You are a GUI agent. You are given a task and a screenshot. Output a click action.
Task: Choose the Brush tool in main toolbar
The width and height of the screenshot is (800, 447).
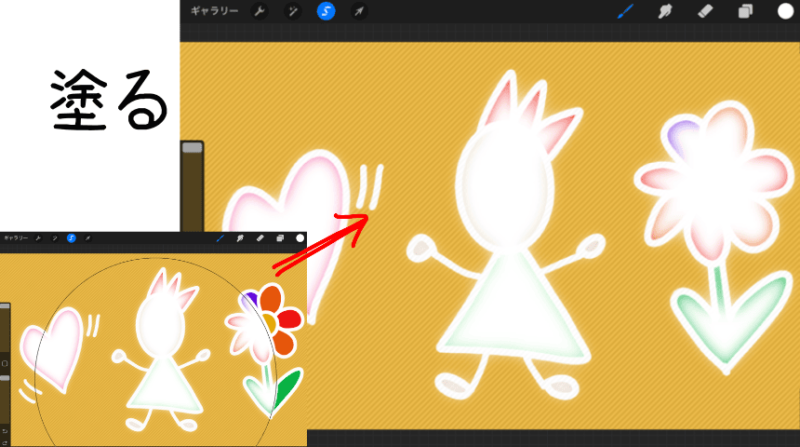click(626, 11)
